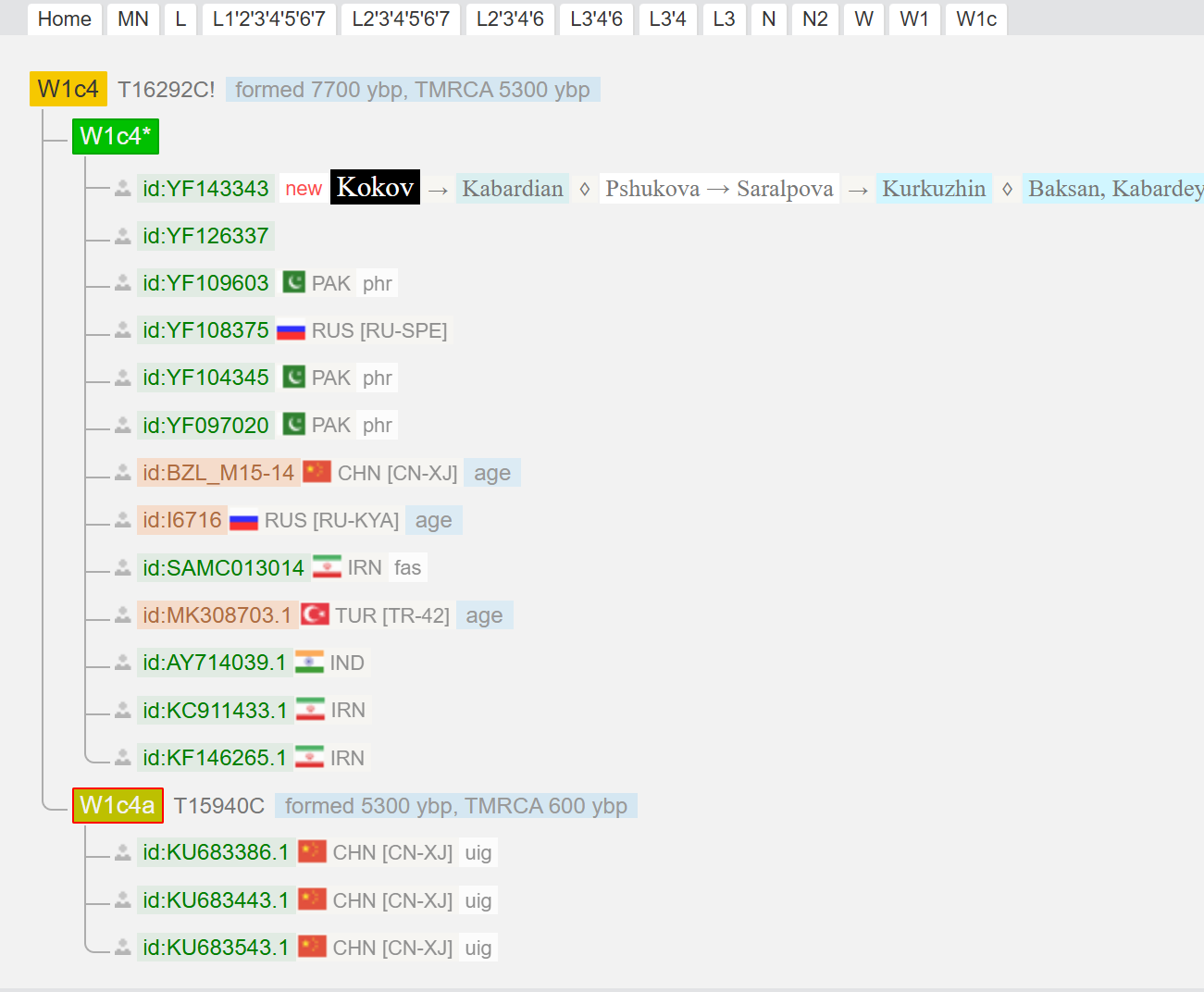Click Turkey flag beside id:MK308703.1

click(x=315, y=614)
